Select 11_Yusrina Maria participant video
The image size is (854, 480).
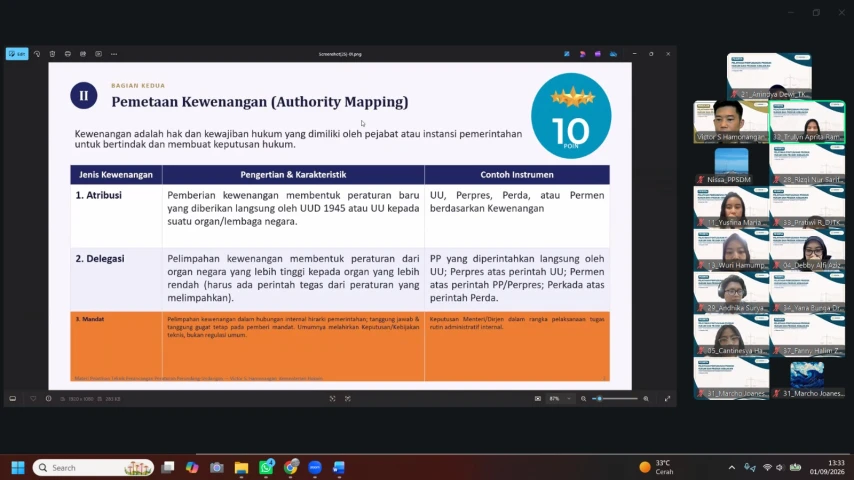click(x=731, y=207)
